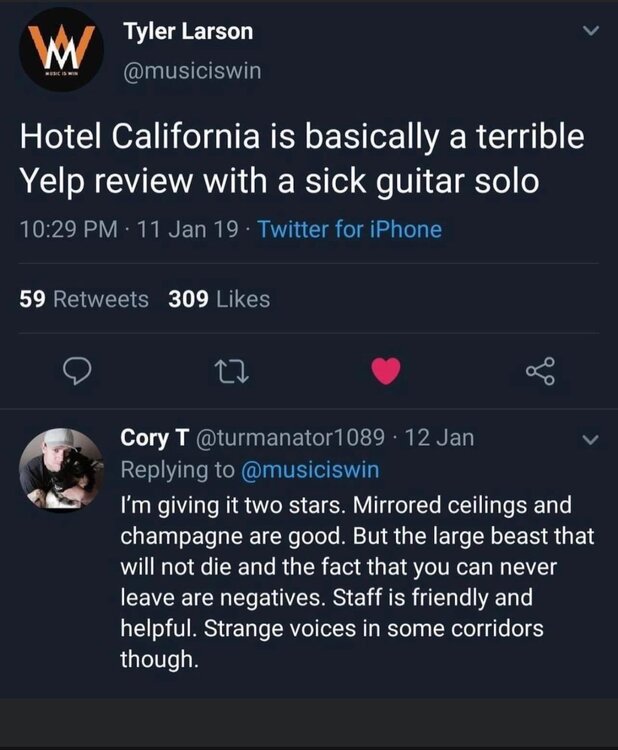Screen dimensions: 618x750
Task: Open the Twitter for iPhone link
Action: click(x=349, y=229)
